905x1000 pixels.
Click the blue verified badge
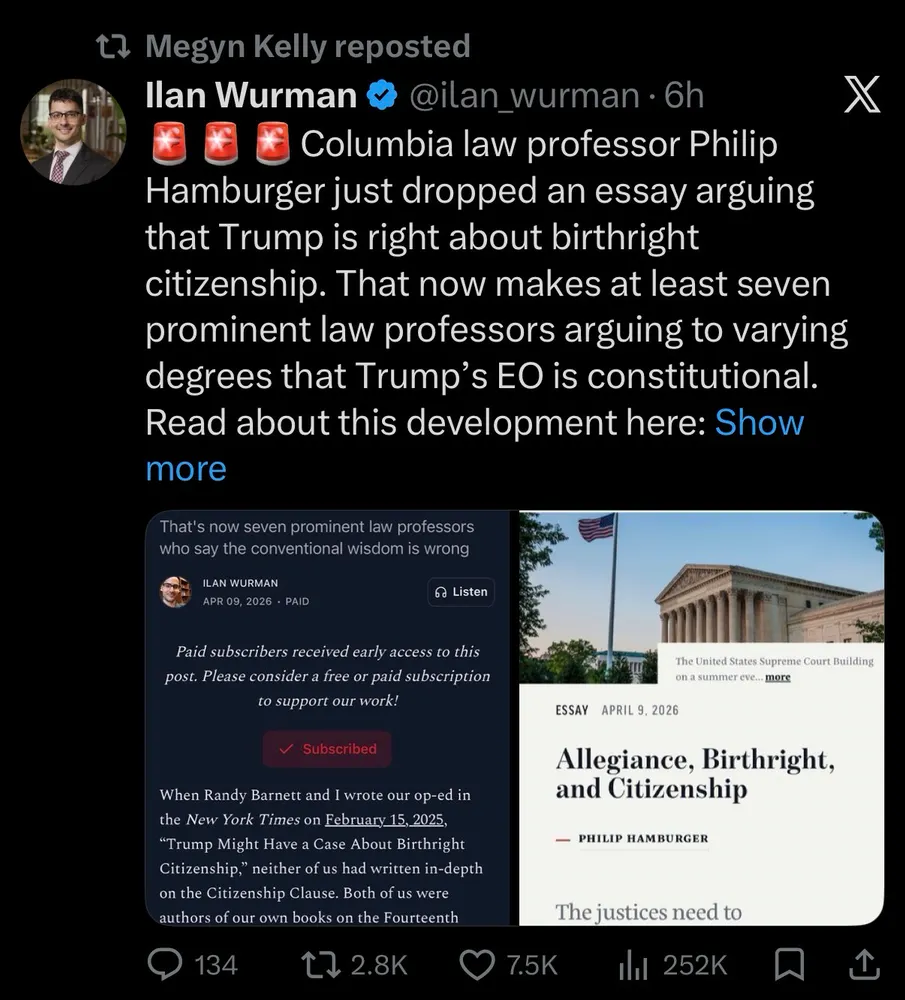pos(382,96)
